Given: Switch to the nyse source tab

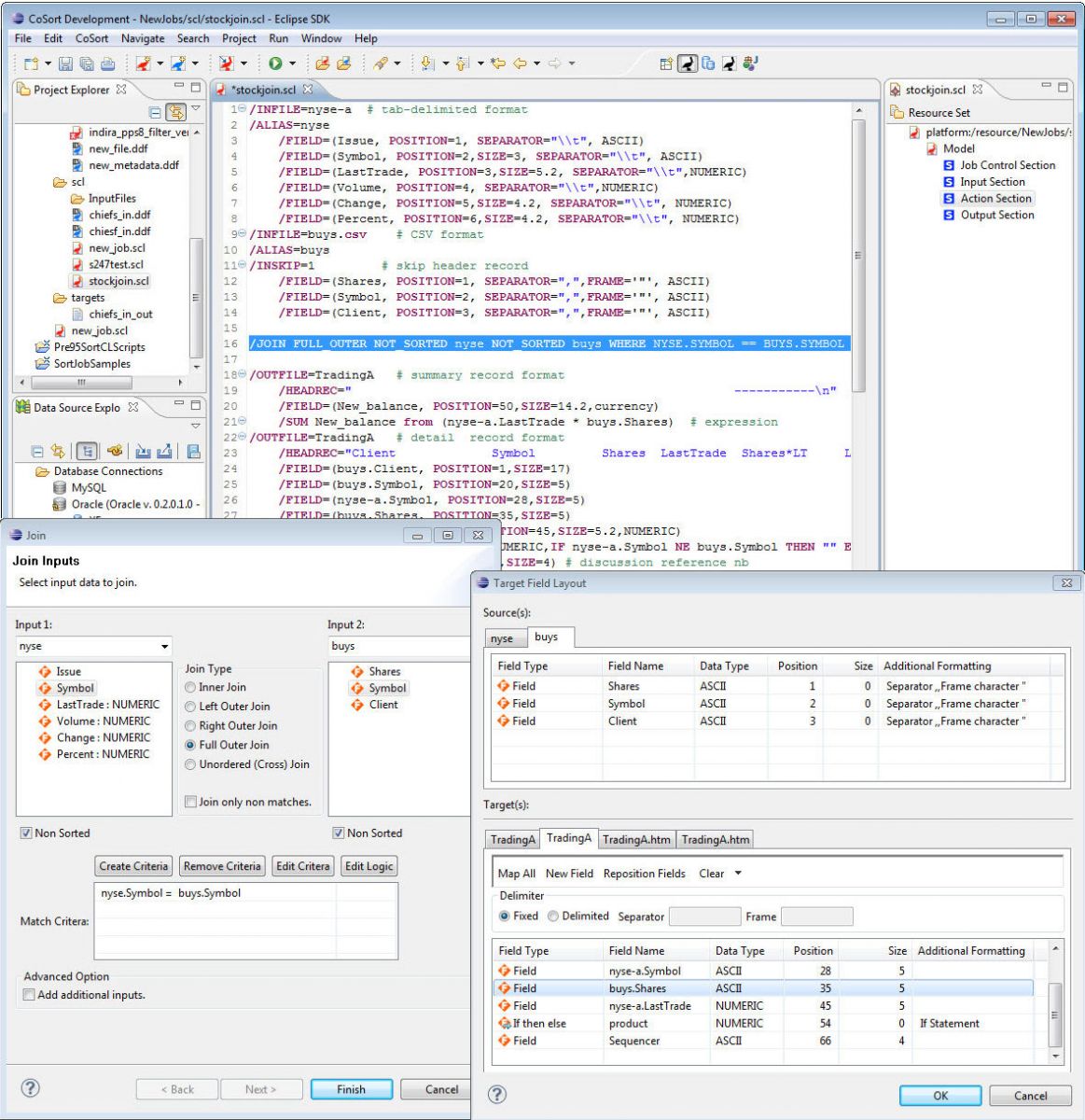Looking at the screenshot, I should pyautogui.click(x=502, y=638).
